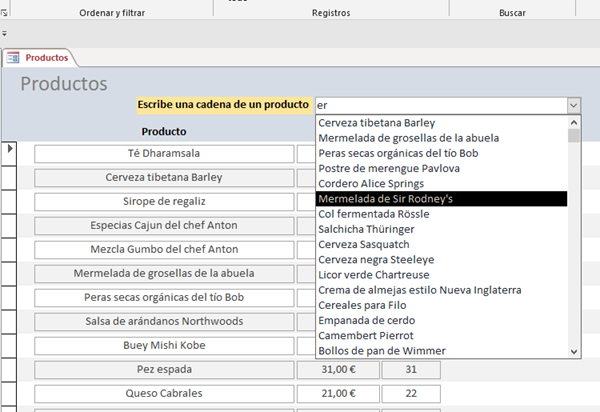Open the Productos form tab
Image resolution: width=600 pixels, height=412 pixels.
pyautogui.click(x=46, y=58)
